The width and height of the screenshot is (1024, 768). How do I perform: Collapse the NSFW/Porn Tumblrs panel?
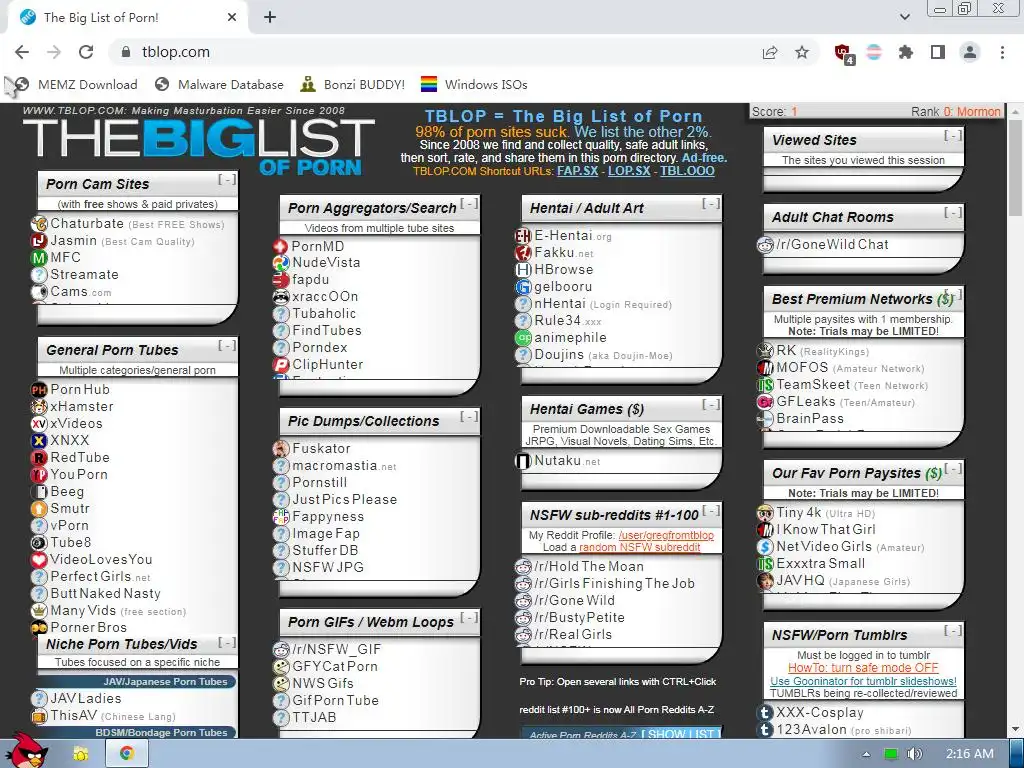pyautogui.click(x=952, y=631)
